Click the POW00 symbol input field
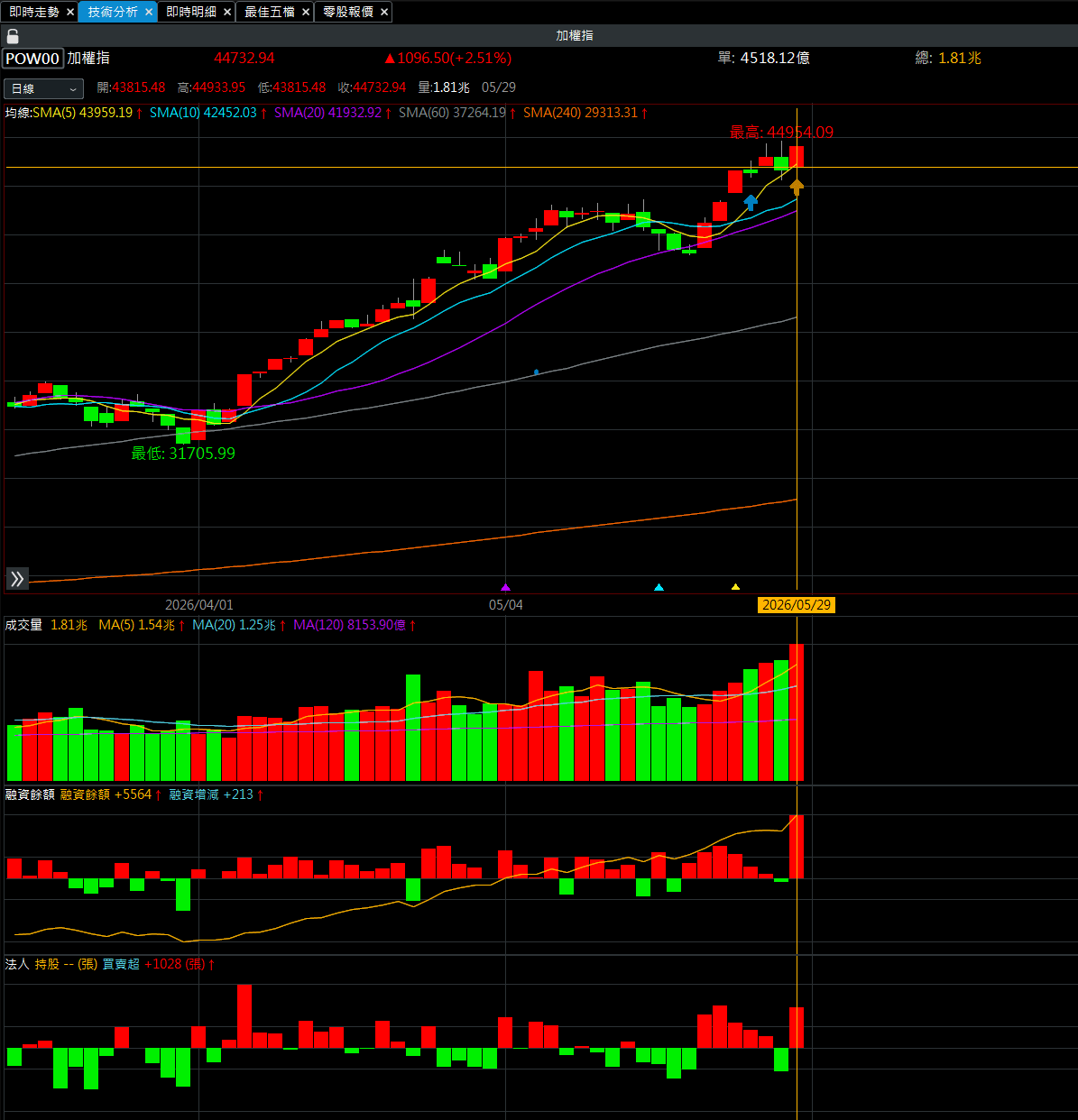This screenshot has height=1120, width=1078. tap(32, 59)
